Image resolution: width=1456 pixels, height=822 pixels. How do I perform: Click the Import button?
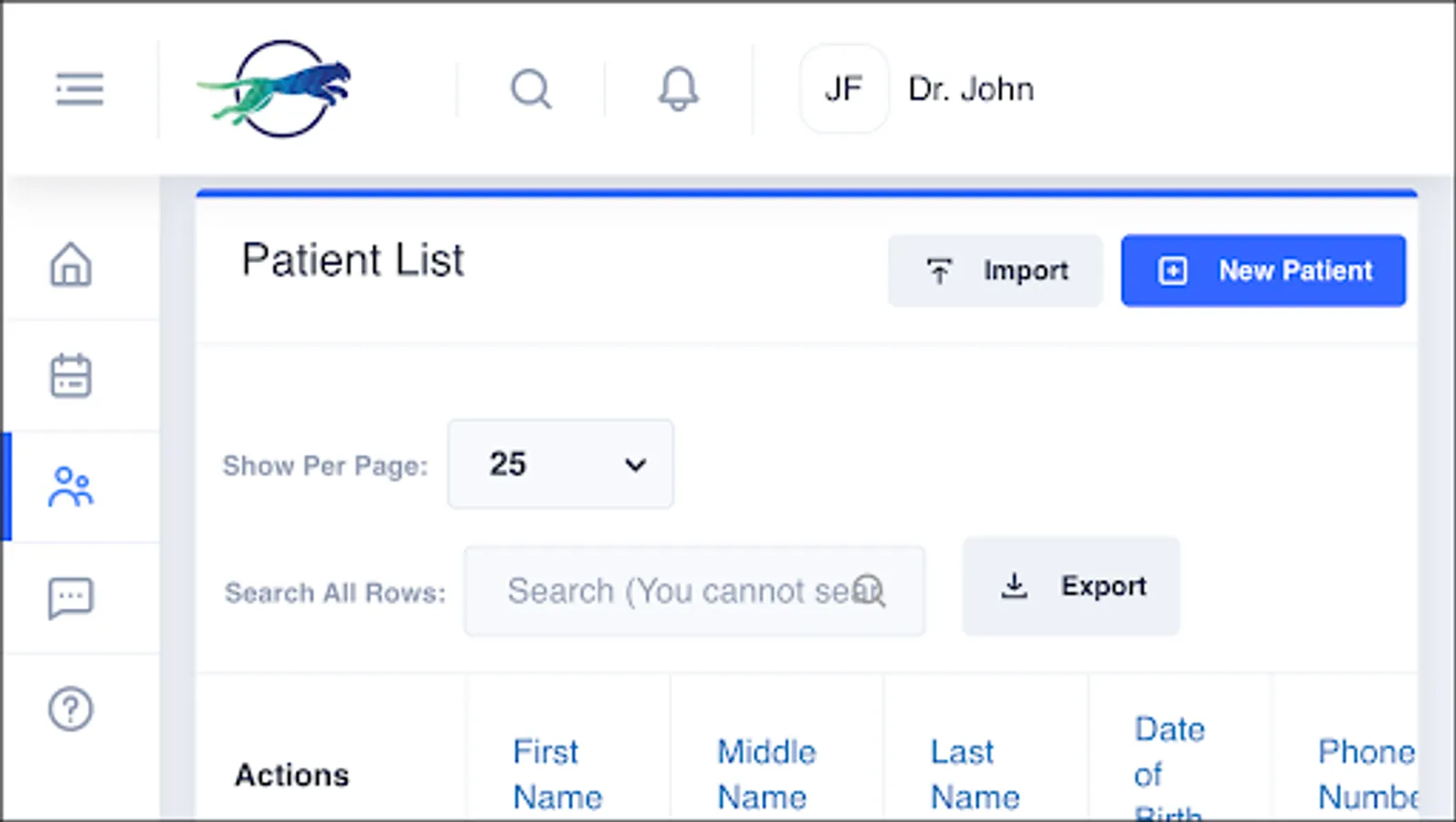(x=995, y=270)
